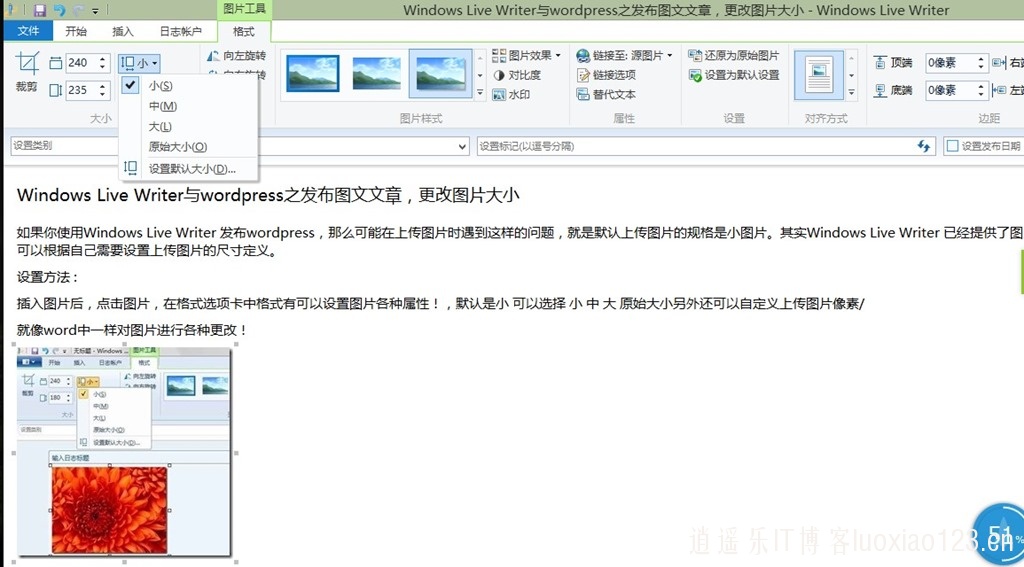Apply the first picture style thumbnail
Image resolution: width=1024 pixels, height=567 pixels.
(x=313, y=73)
